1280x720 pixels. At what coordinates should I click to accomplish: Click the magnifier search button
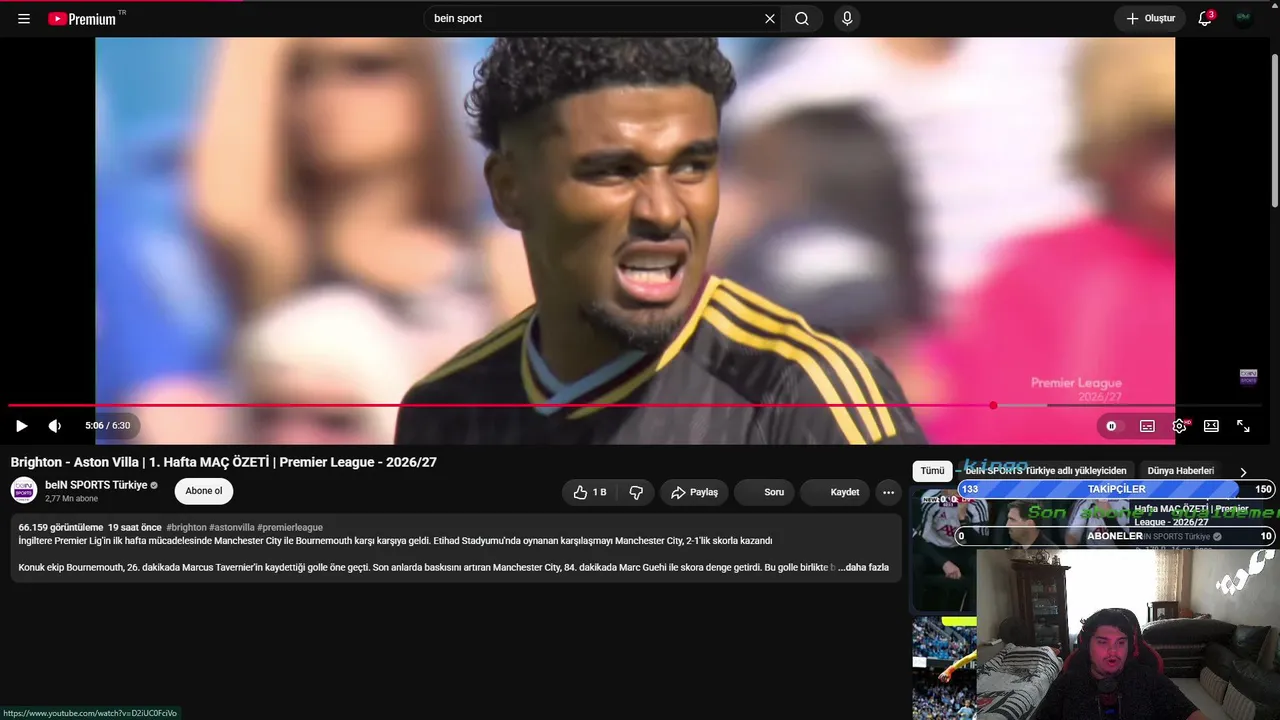tap(802, 19)
